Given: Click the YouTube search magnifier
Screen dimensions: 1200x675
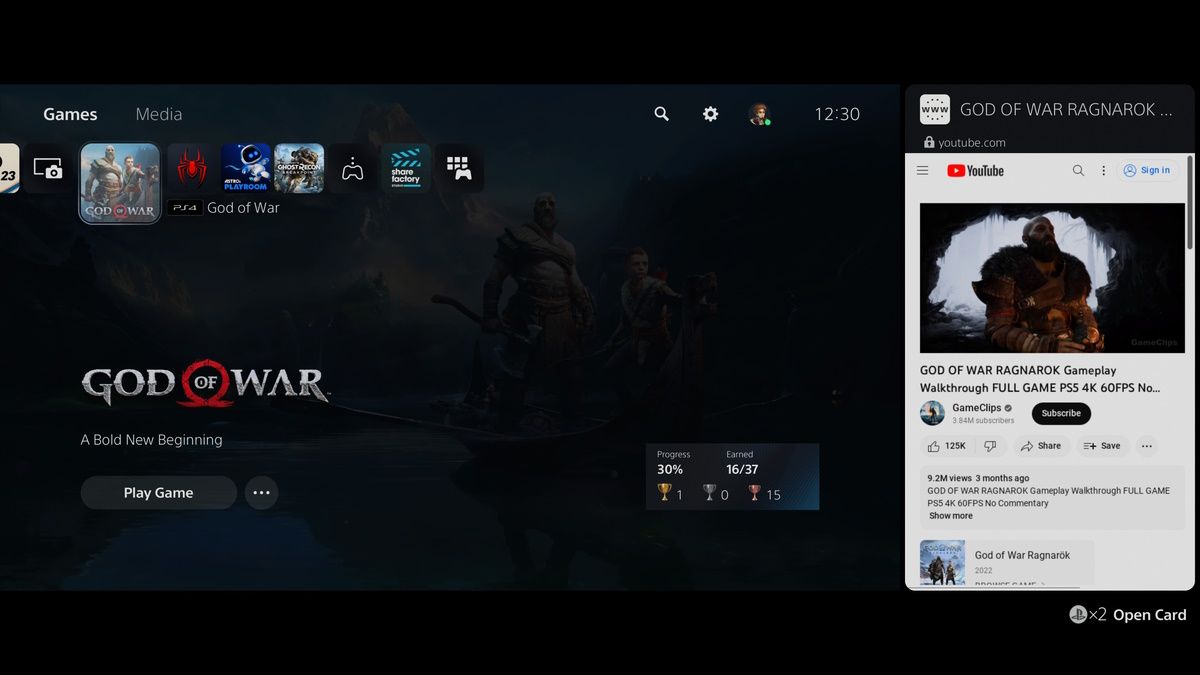Looking at the screenshot, I should coord(1078,171).
